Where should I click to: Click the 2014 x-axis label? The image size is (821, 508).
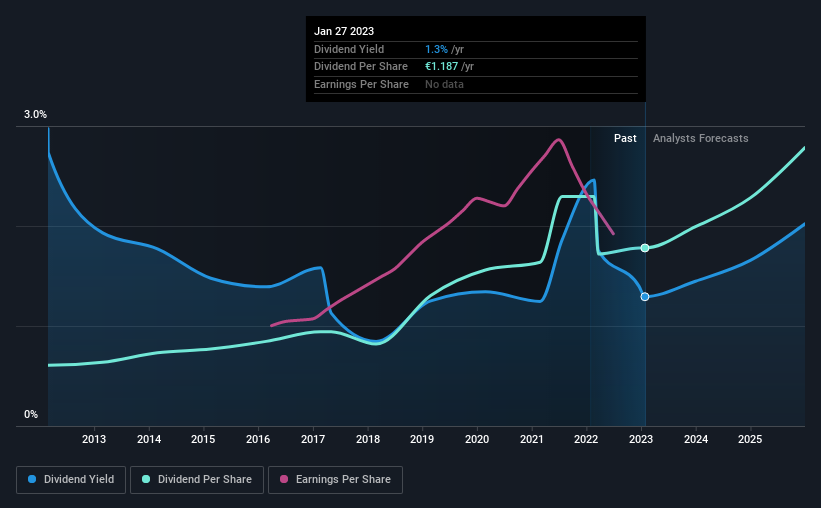(149, 439)
